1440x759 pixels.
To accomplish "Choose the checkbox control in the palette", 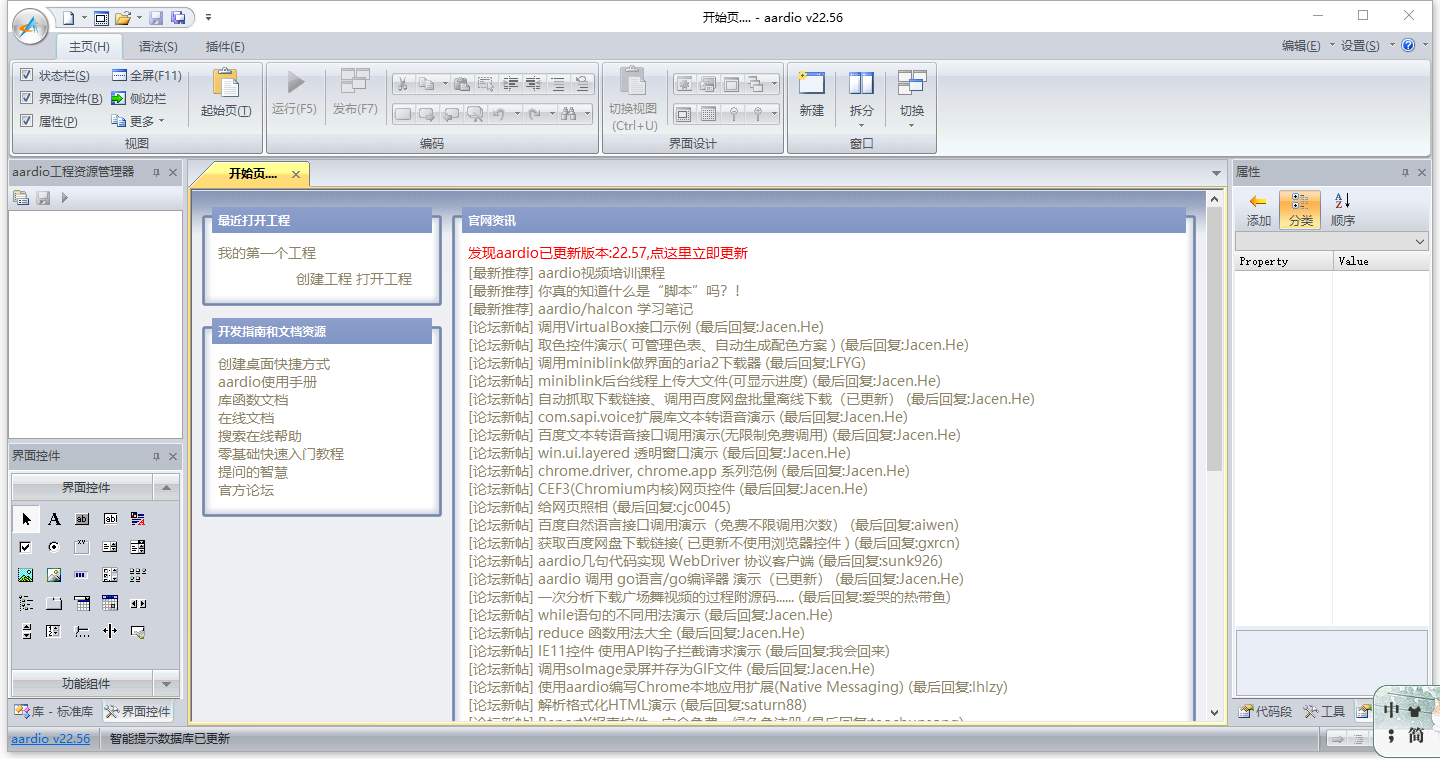I will pyautogui.click(x=26, y=547).
